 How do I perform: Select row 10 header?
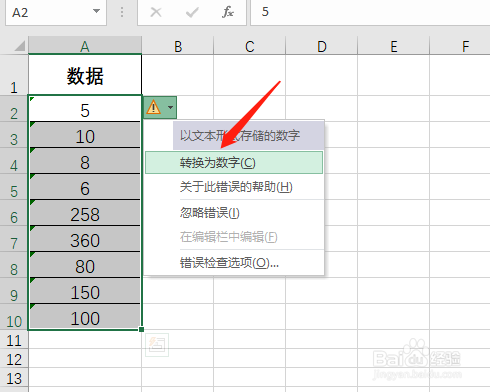[x=14, y=317]
